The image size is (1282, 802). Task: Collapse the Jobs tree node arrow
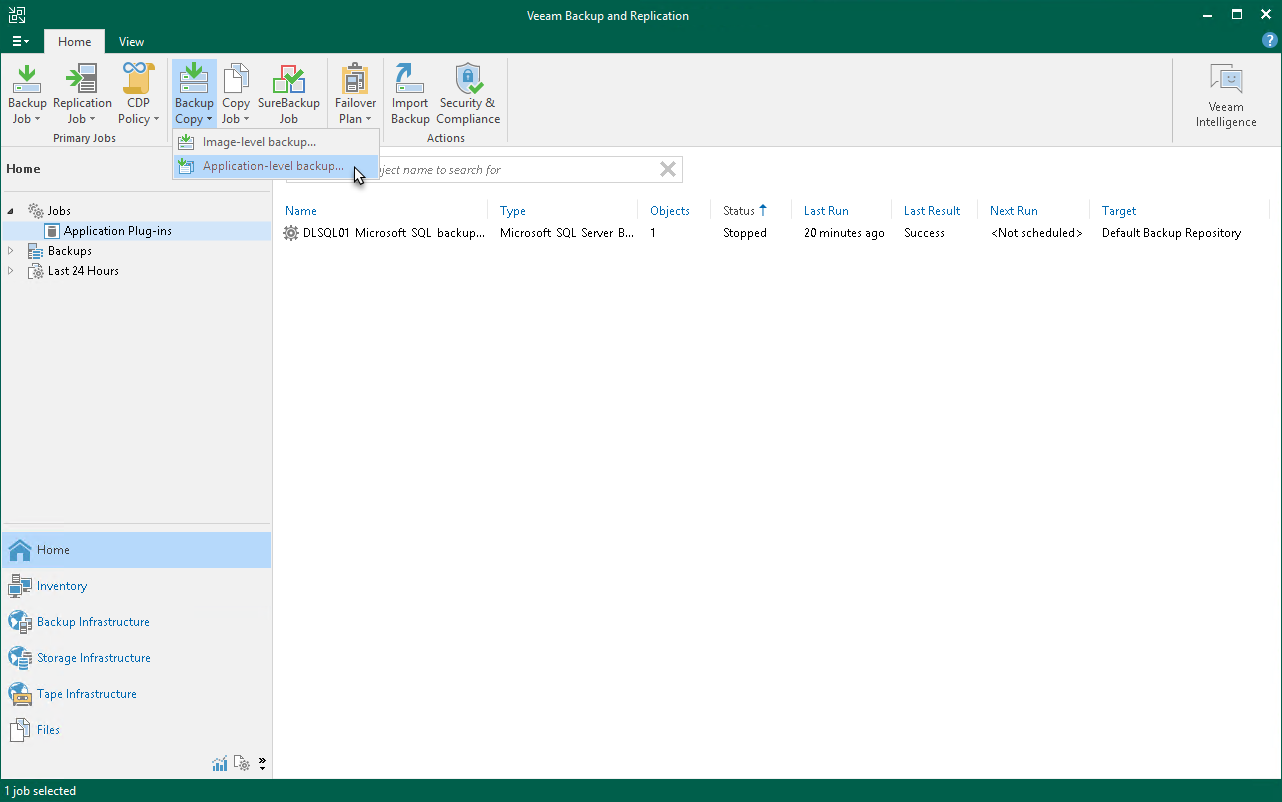pos(12,211)
